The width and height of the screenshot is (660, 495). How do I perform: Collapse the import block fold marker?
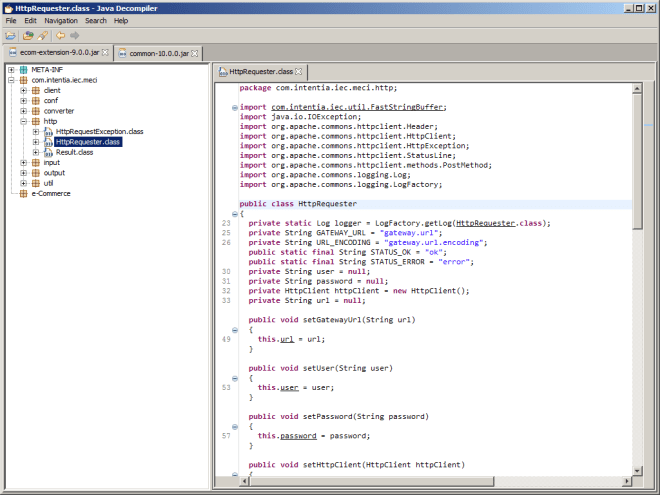pos(234,107)
